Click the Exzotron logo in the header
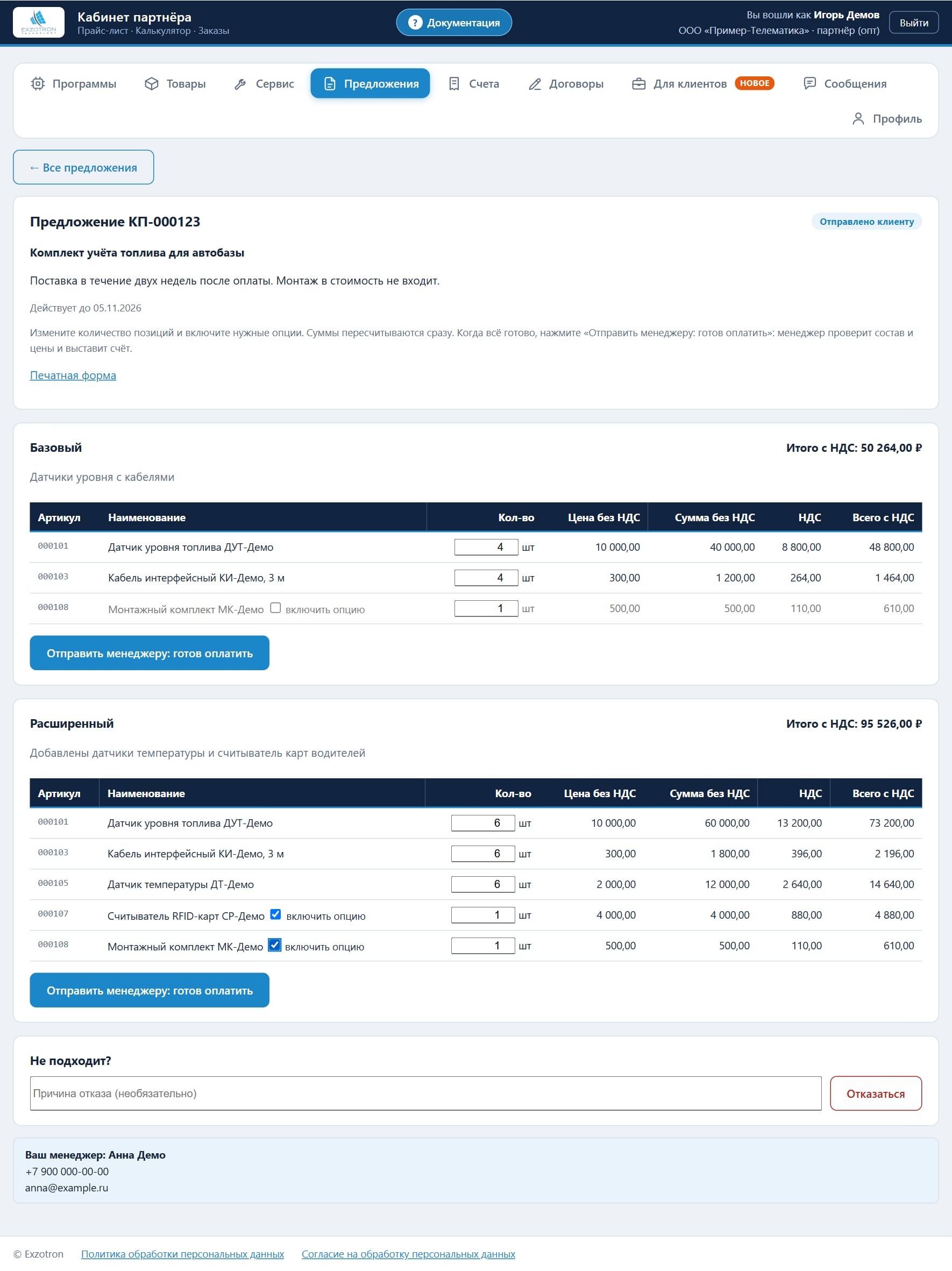952x1271 pixels. click(x=39, y=22)
